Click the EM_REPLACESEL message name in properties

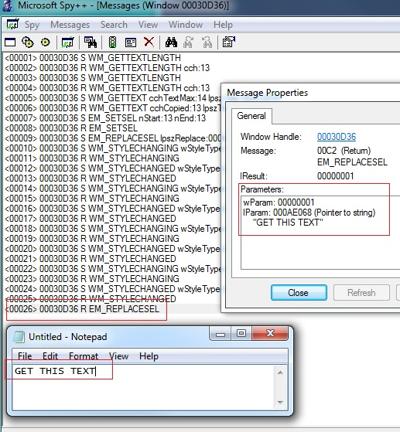point(352,162)
